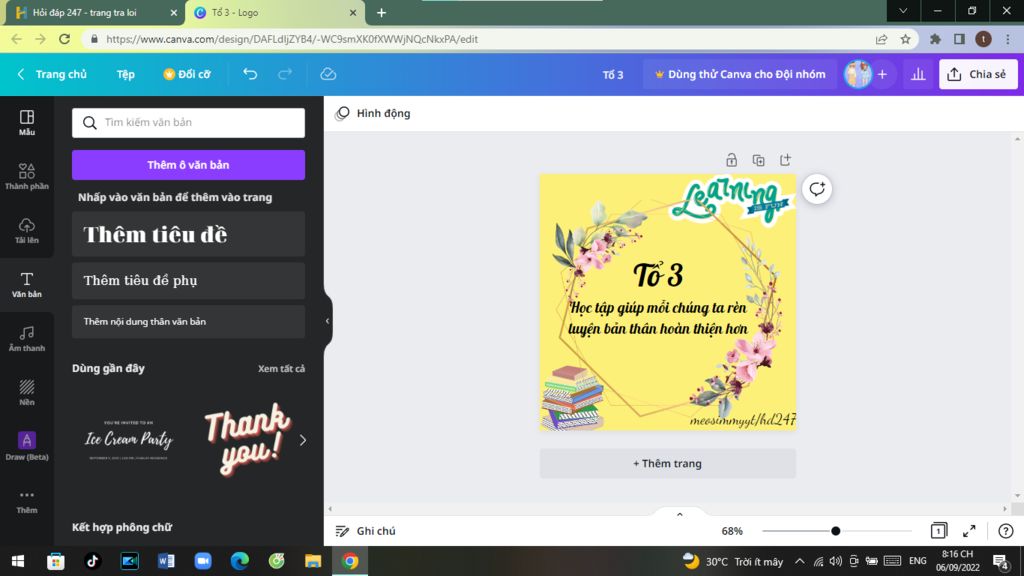1024x576 pixels.
Task: Select the Học tập giúp mỗi chúng ta text
Action: tap(658, 318)
